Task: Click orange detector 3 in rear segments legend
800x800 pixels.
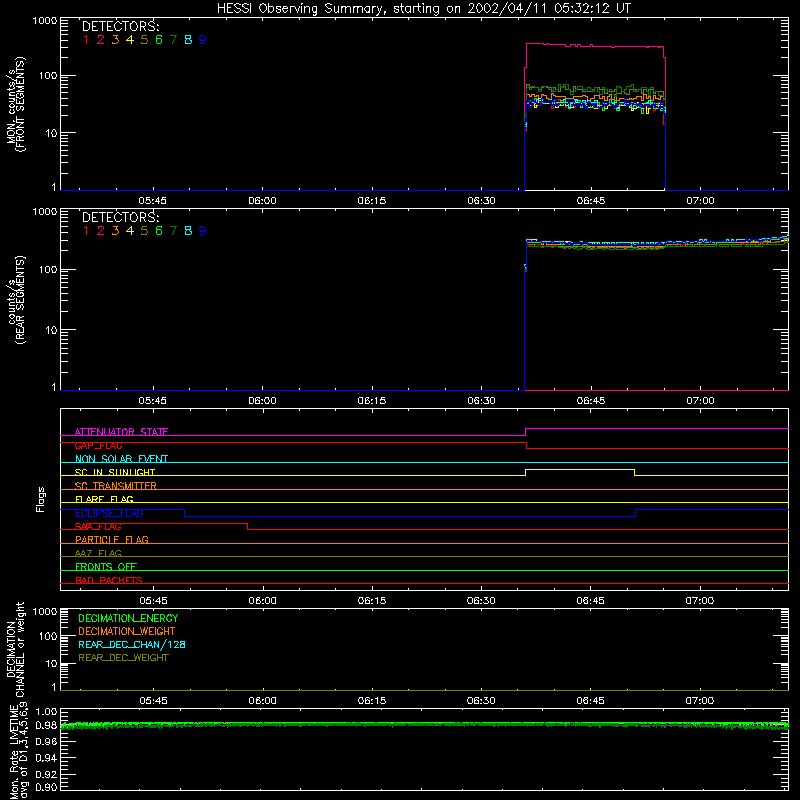Action: coord(115,231)
